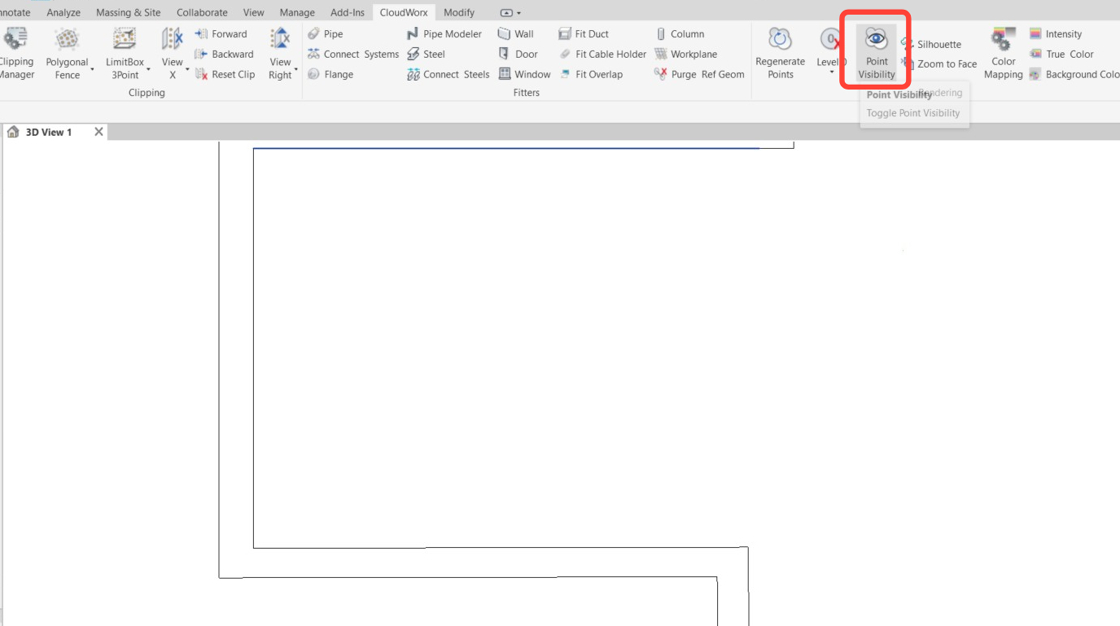This screenshot has width=1120, height=626.
Task: Select the Fit Duct tool
Action: click(x=588, y=33)
